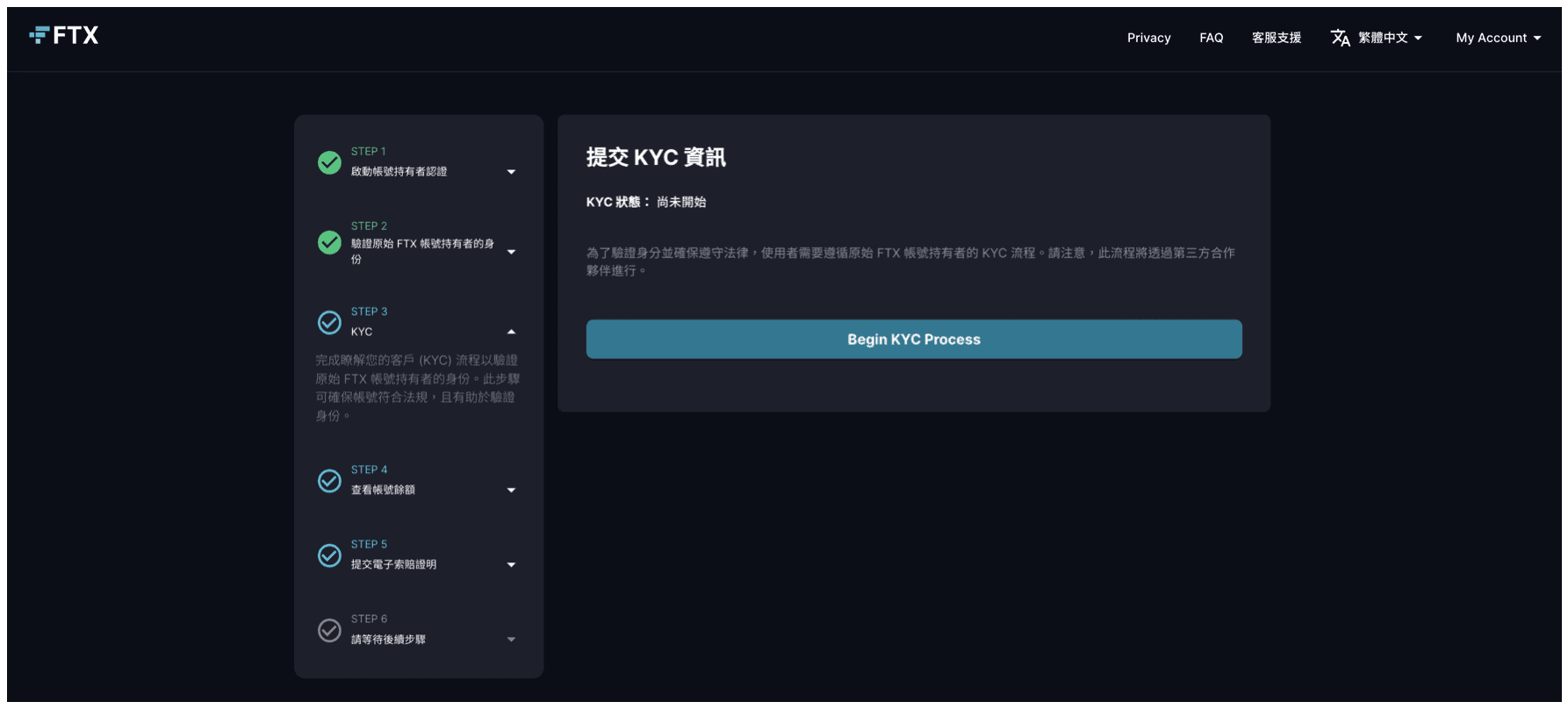Select the 啟動帳號持有者認證 step label
This screenshot has height=709, width=1568.
click(x=399, y=172)
